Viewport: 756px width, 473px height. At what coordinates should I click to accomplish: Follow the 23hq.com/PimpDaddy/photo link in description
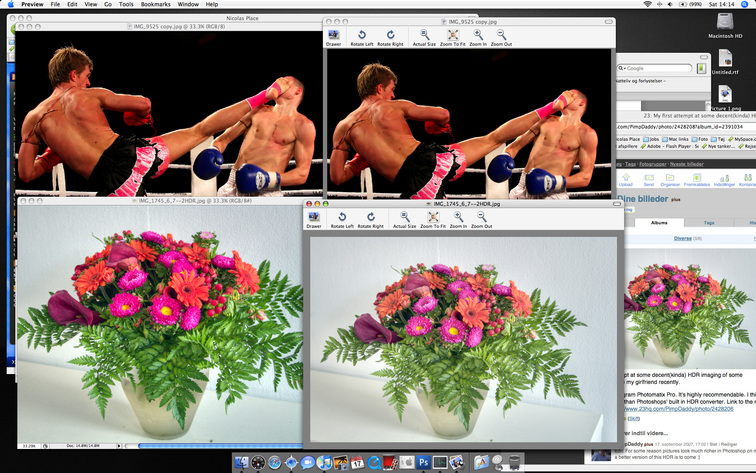pyautogui.click(x=679, y=408)
